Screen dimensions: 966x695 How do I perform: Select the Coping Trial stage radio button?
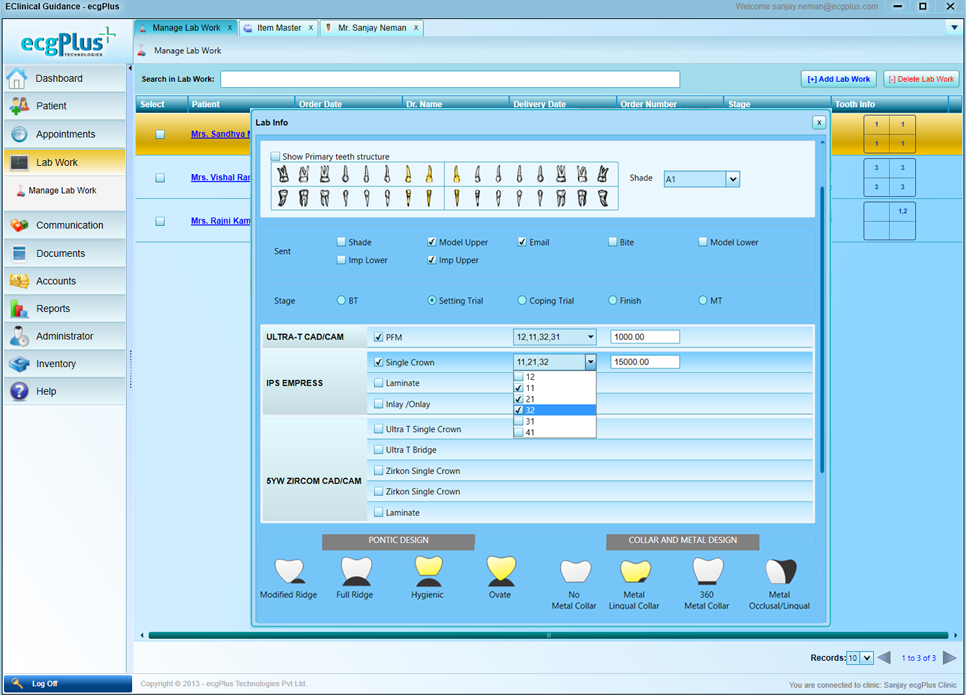522,300
